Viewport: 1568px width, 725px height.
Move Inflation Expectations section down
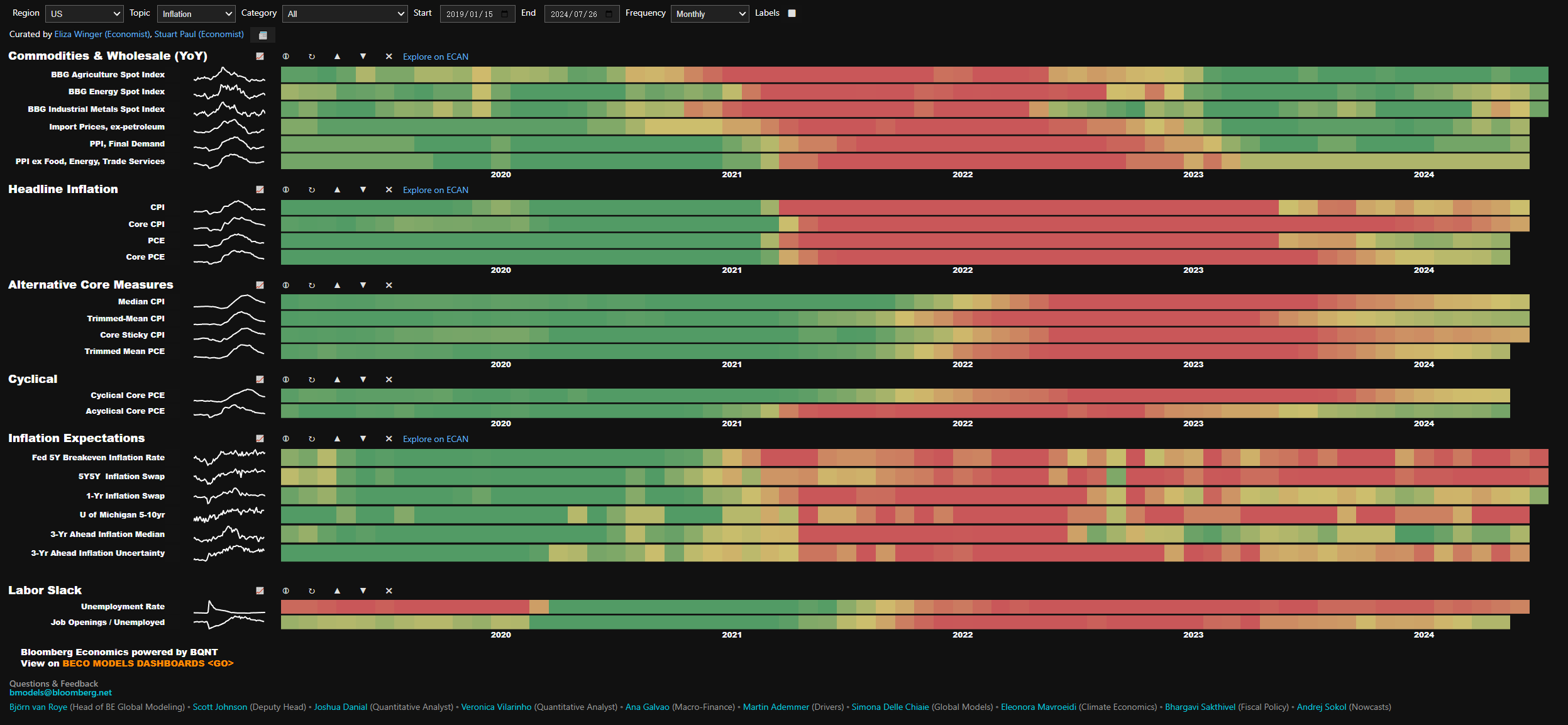point(363,439)
